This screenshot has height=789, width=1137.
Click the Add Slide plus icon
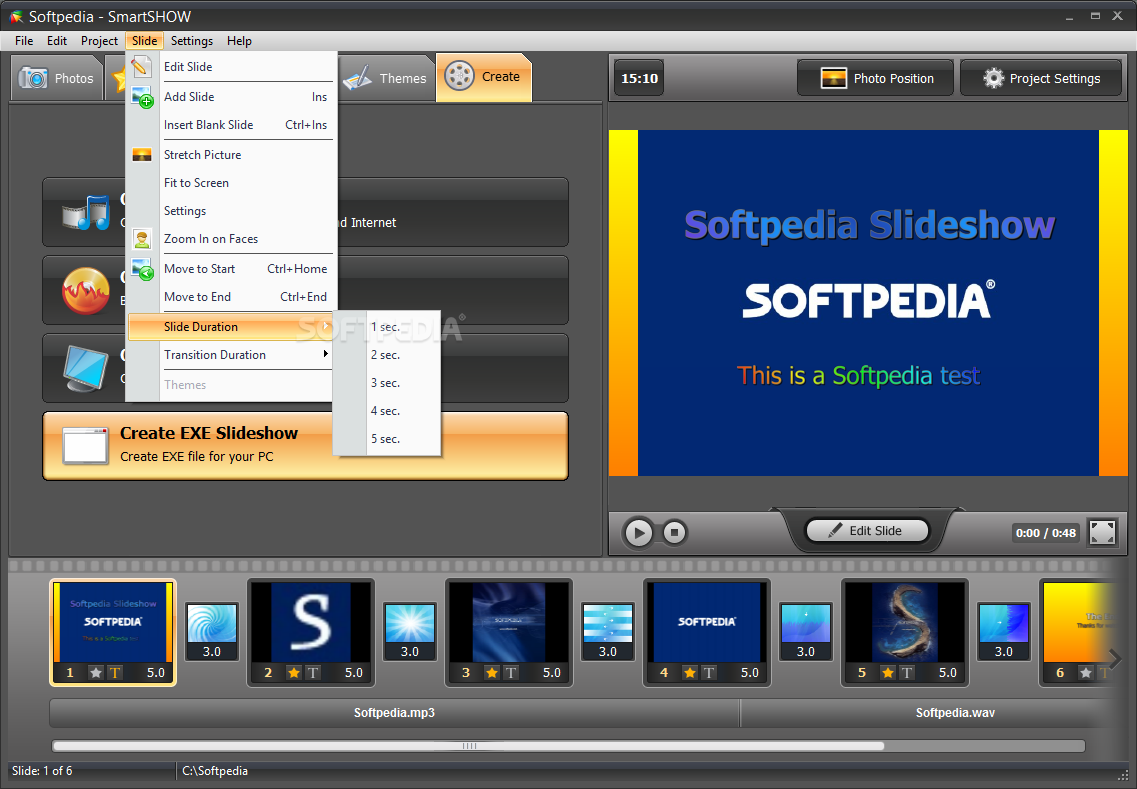coord(142,96)
